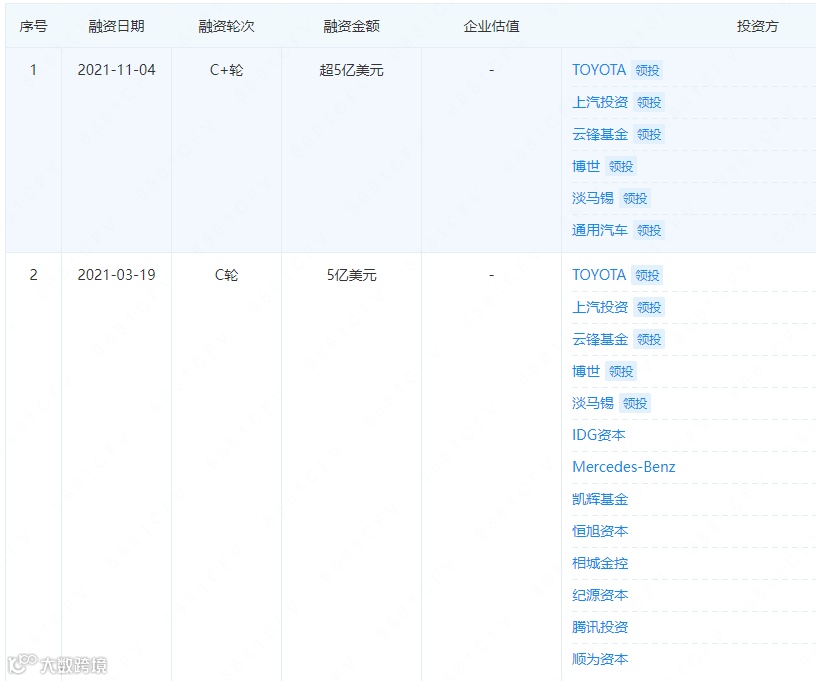
Task: Select the 投资方 column header
Action: click(757, 26)
